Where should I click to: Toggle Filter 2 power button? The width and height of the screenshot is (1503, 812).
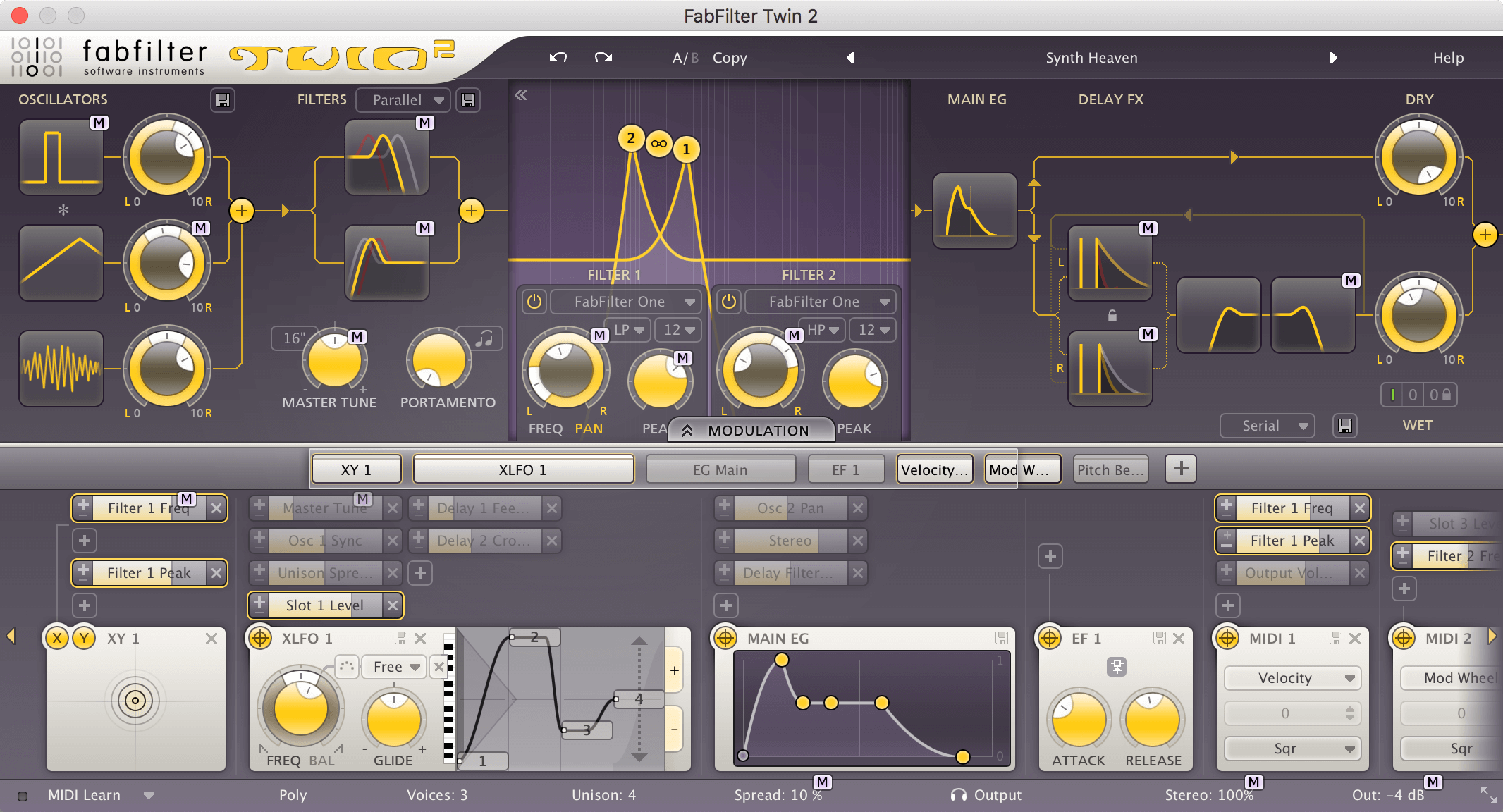point(729,302)
